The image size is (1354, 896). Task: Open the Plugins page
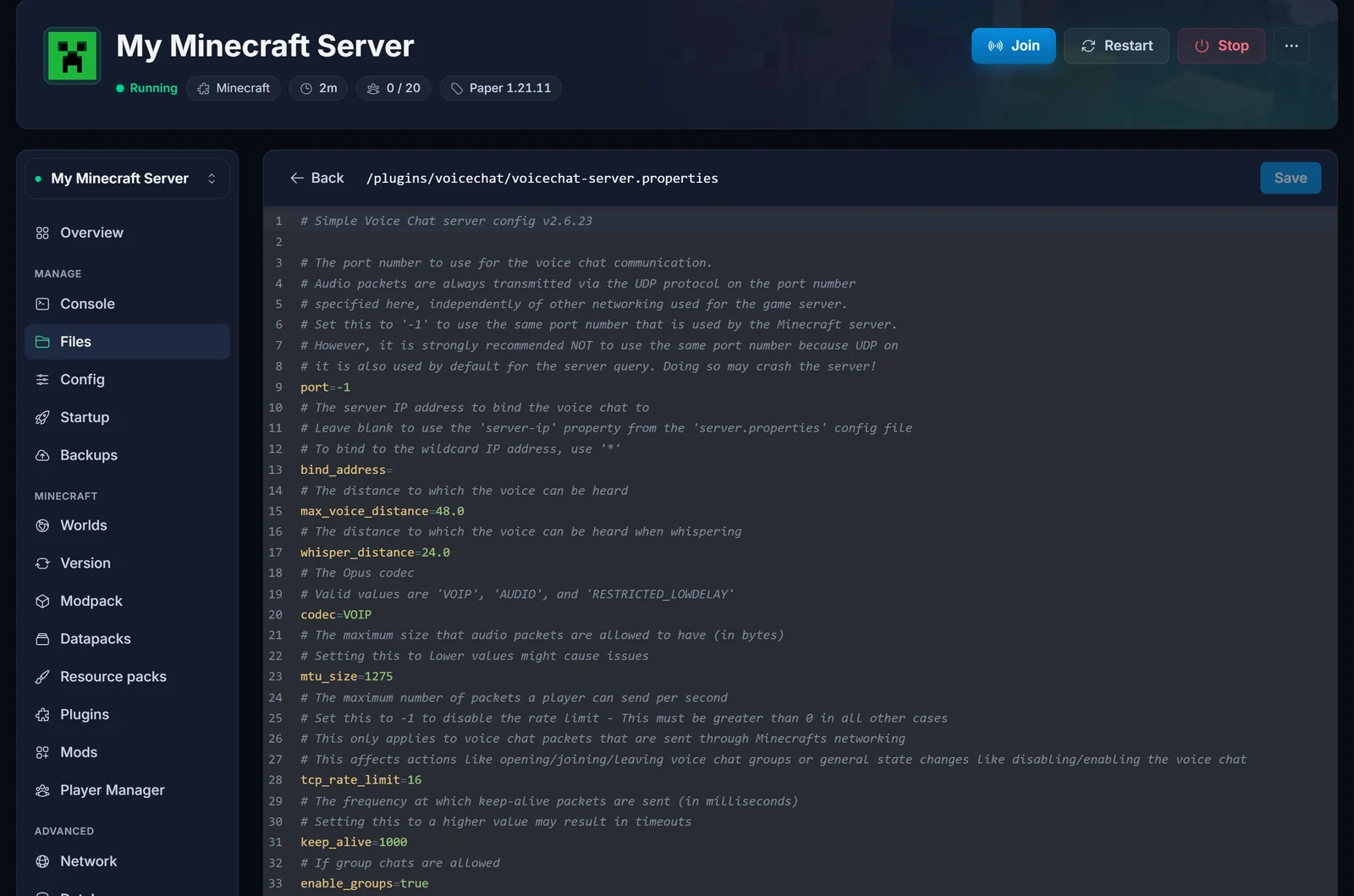point(127,714)
